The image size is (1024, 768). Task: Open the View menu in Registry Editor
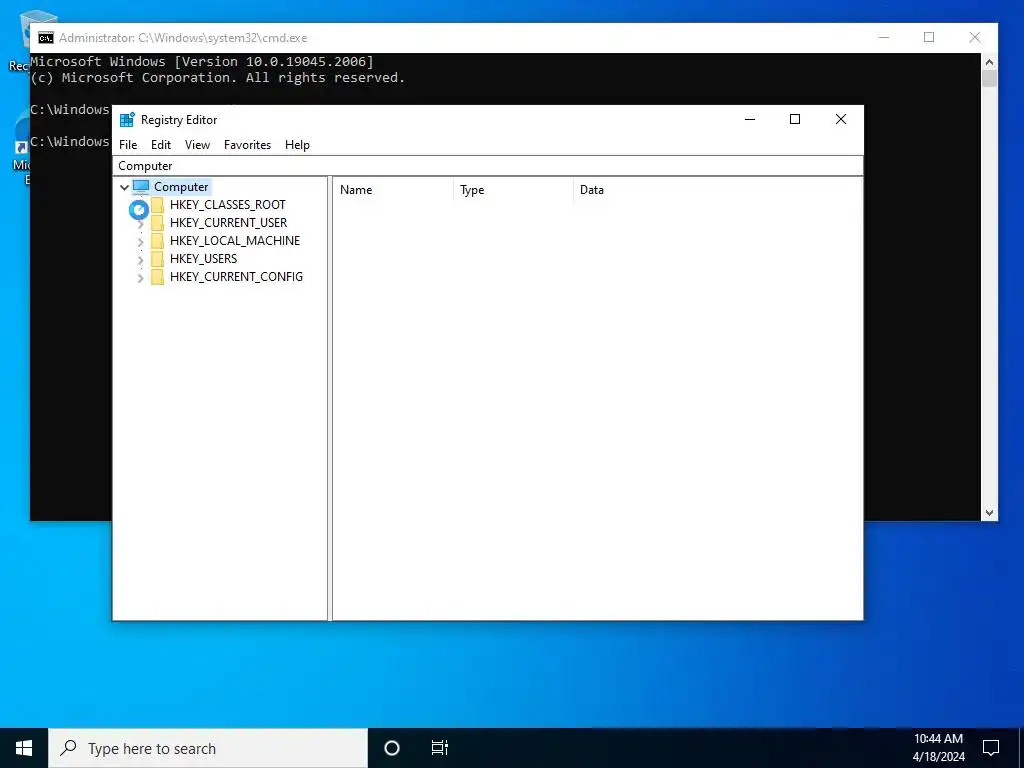tap(197, 145)
